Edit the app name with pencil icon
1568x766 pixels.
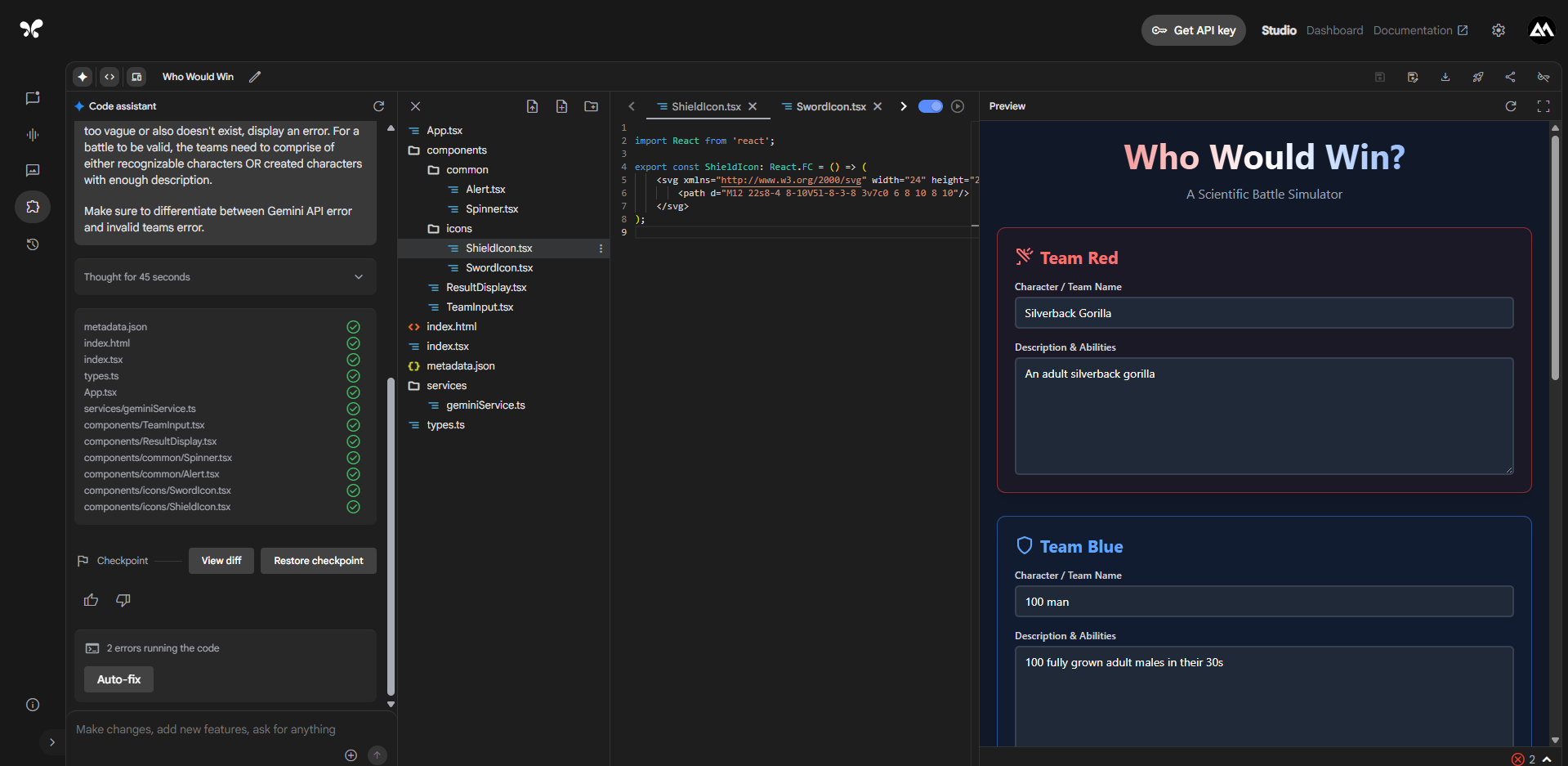(255, 77)
